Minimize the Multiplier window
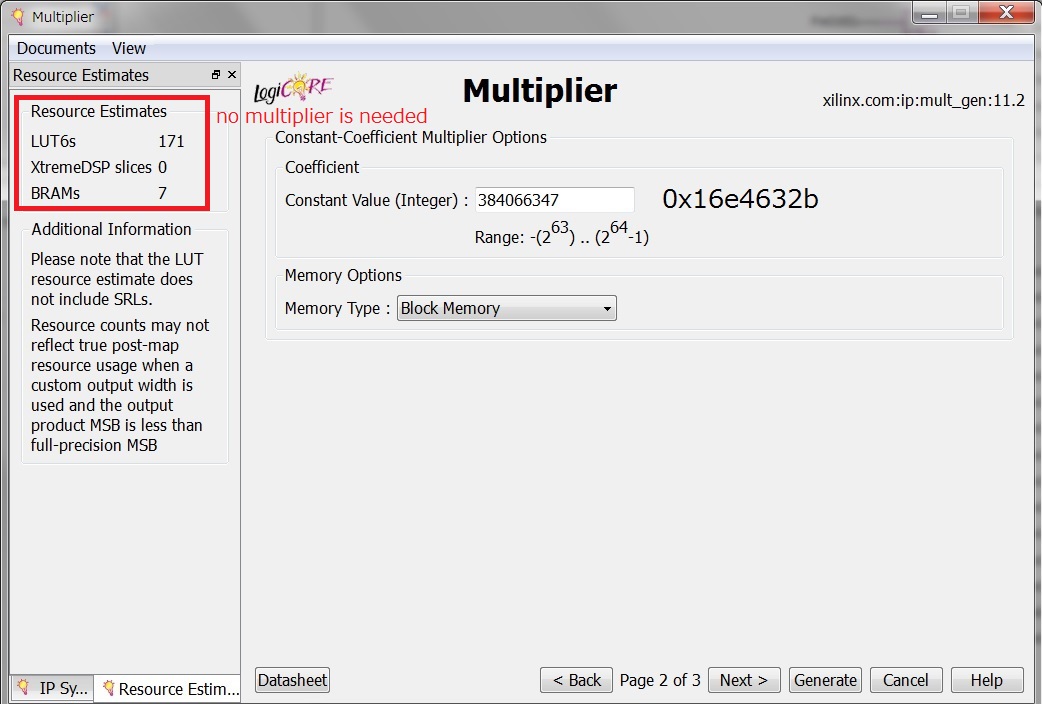This screenshot has width=1042, height=704. pos(930,13)
